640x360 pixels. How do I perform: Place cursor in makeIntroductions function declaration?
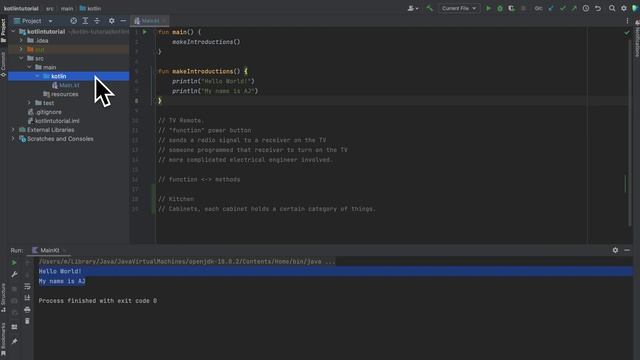point(202,71)
